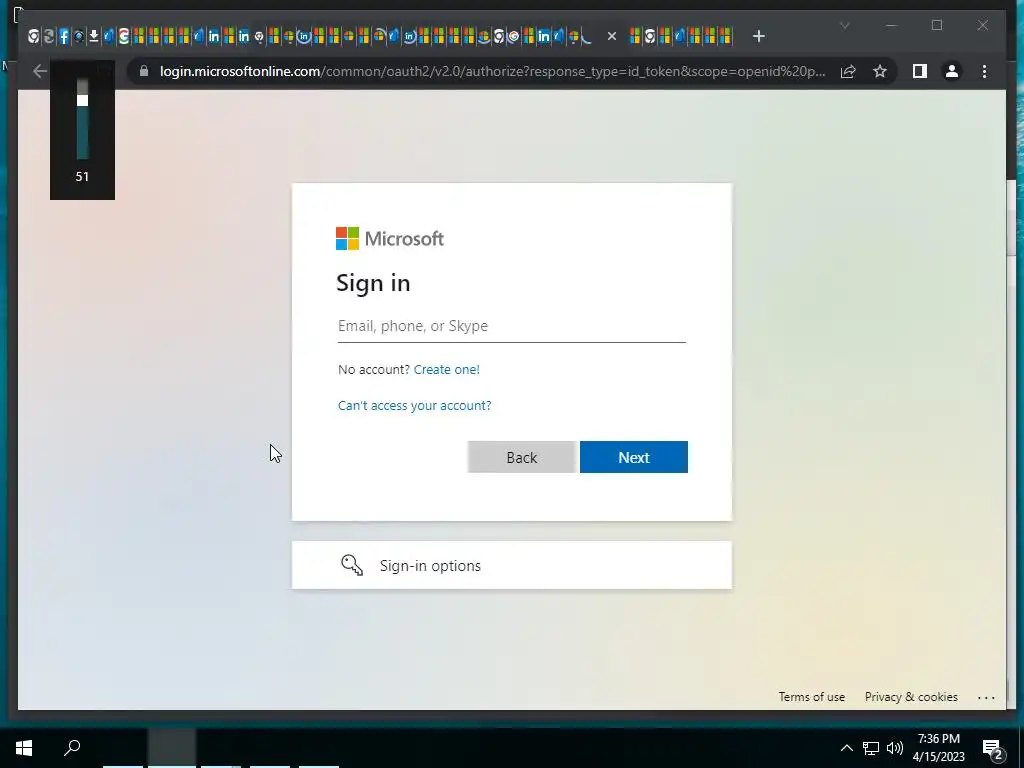Click the Next button

click(x=633, y=457)
